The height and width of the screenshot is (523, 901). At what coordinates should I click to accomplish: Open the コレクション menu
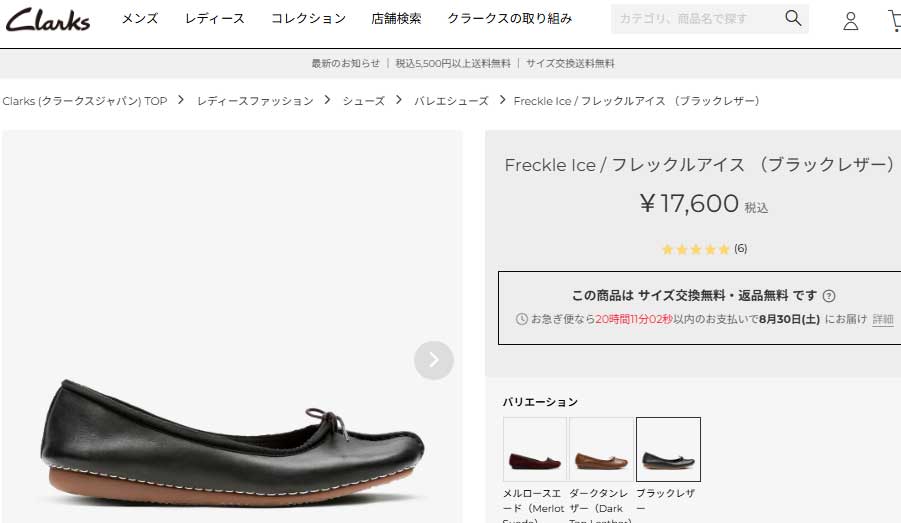[x=308, y=19]
